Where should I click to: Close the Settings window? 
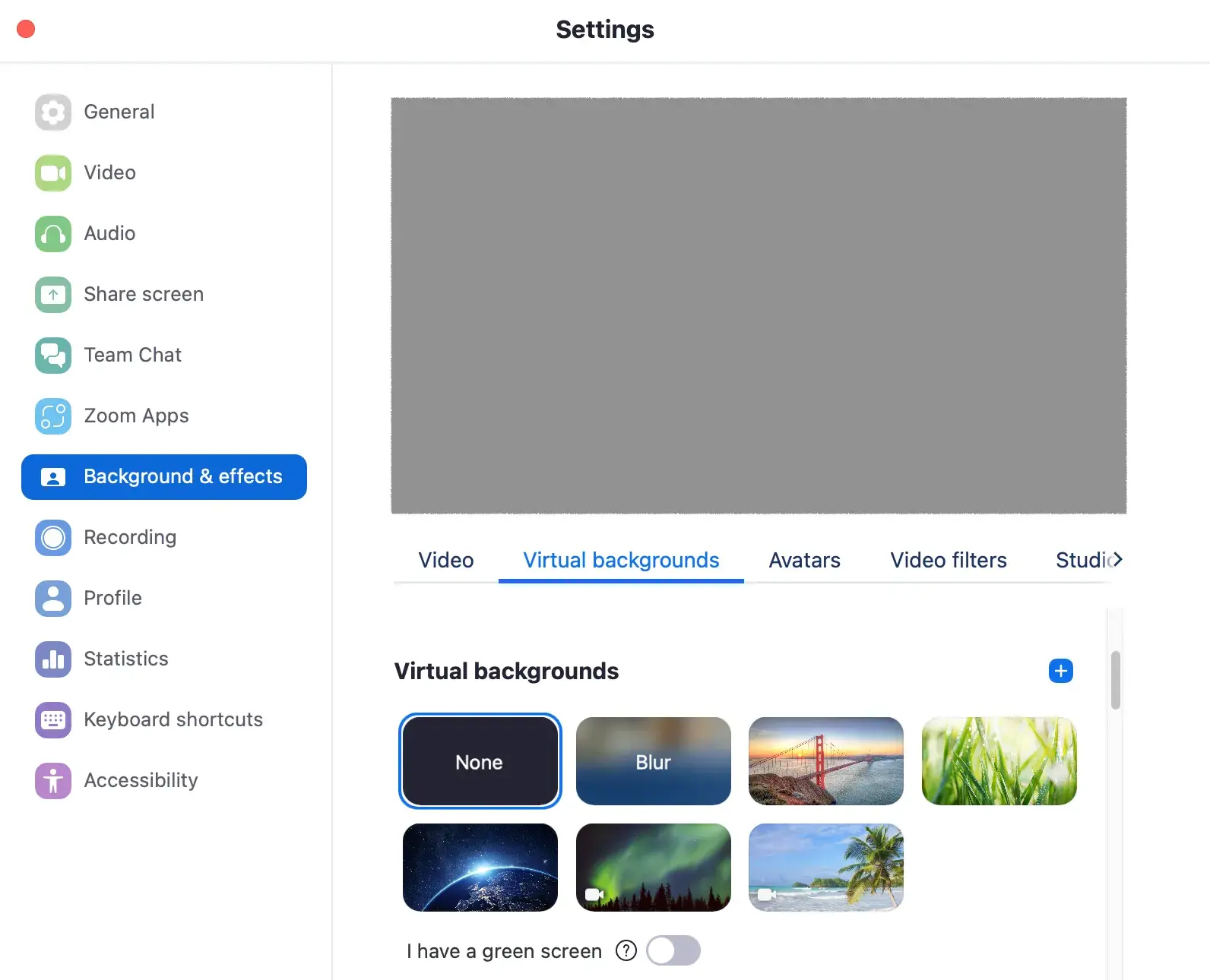(26, 29)
